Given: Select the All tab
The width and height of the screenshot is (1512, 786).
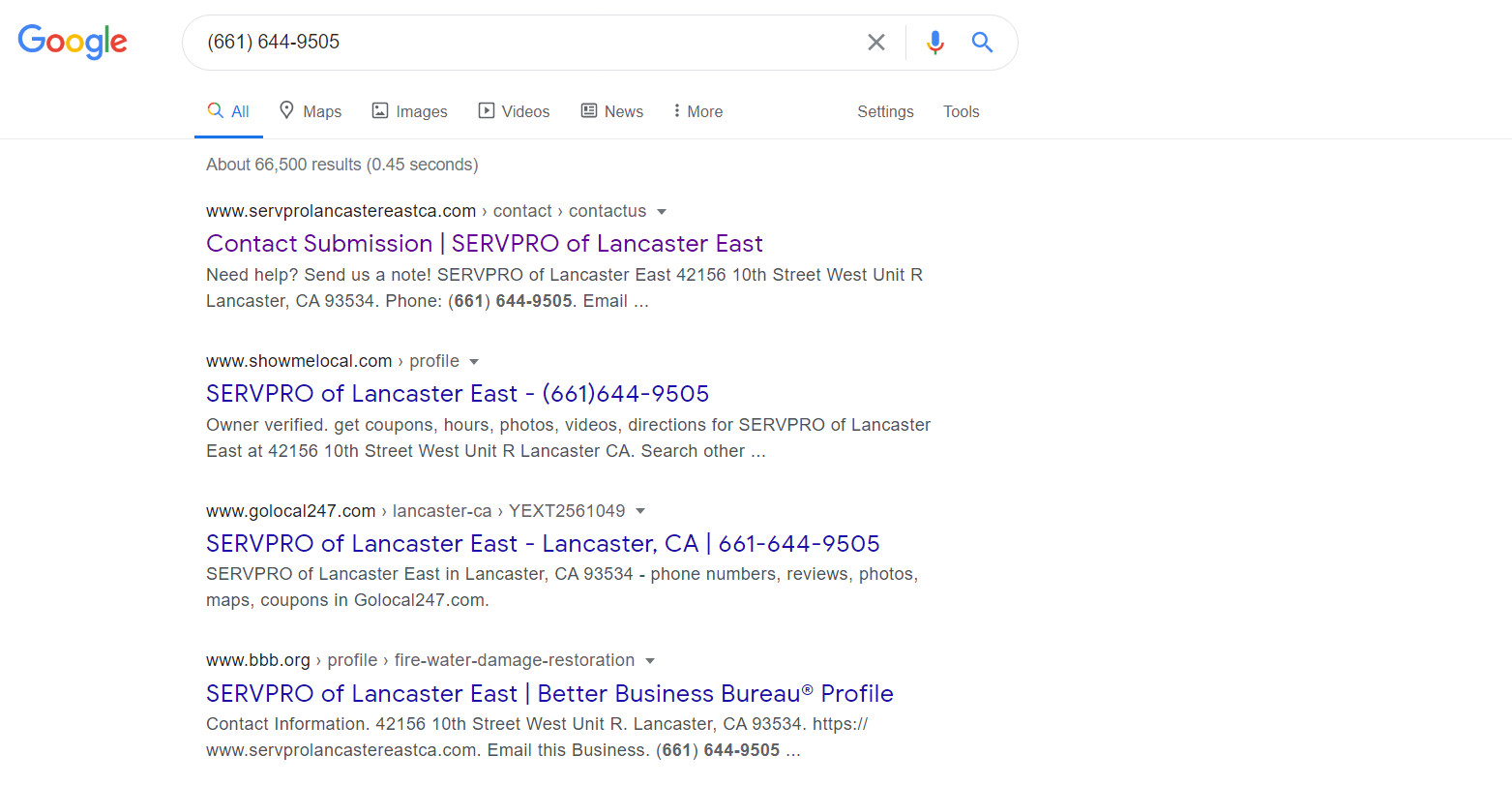Looking at the screenshot, I should (x=228, y=111).
